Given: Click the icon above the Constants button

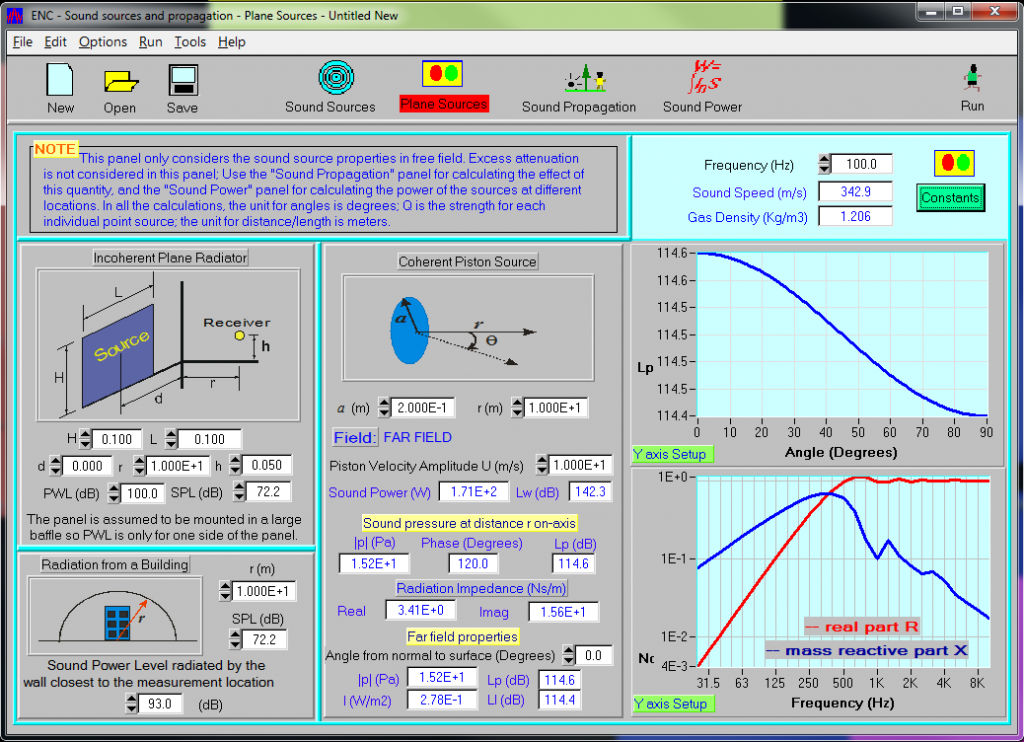Looking at the screenshot, I should [953, 163].
